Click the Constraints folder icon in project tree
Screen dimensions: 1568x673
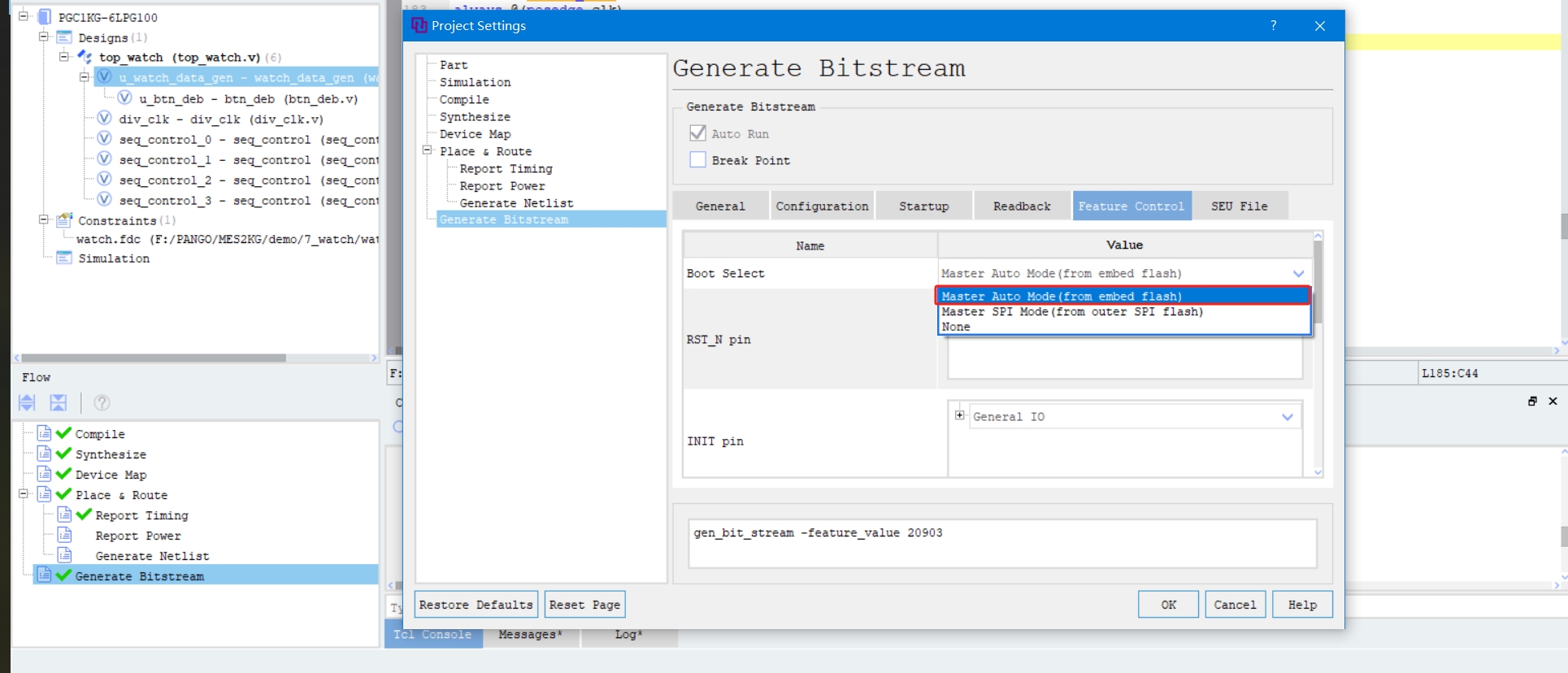(x=64, y=219)
